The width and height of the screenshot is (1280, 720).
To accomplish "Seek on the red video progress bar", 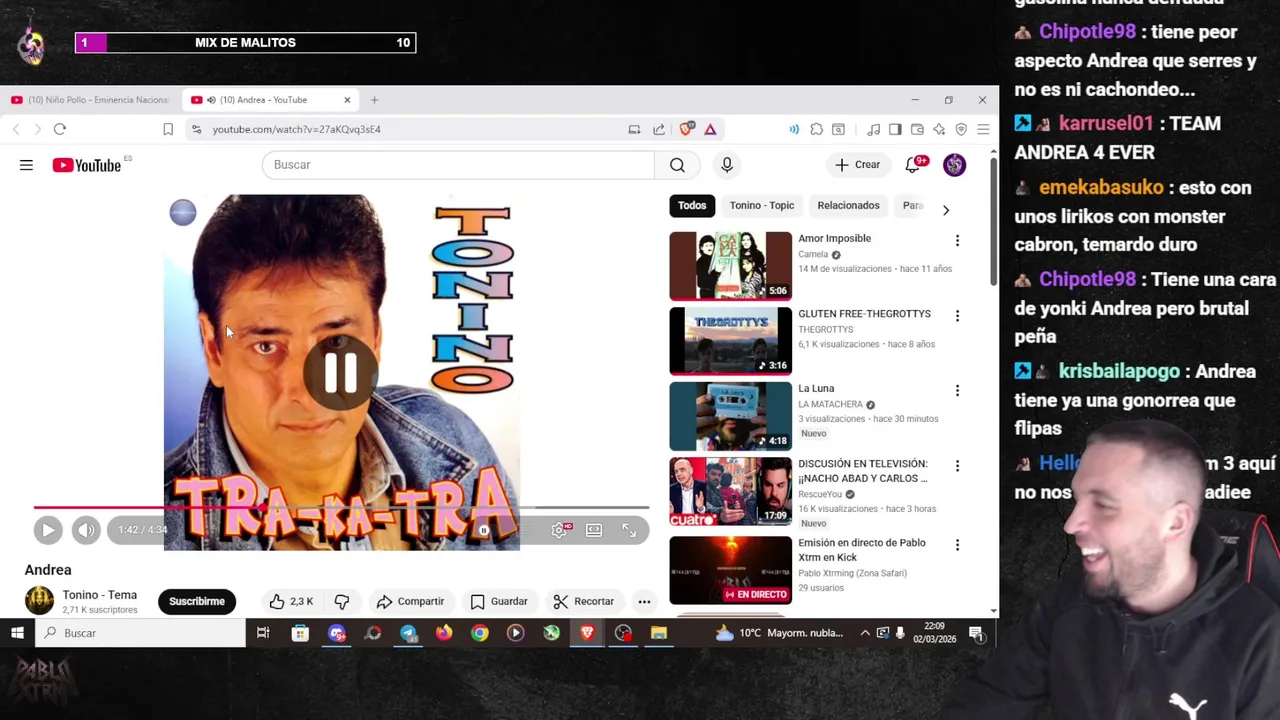I will (x=341, y=508).
